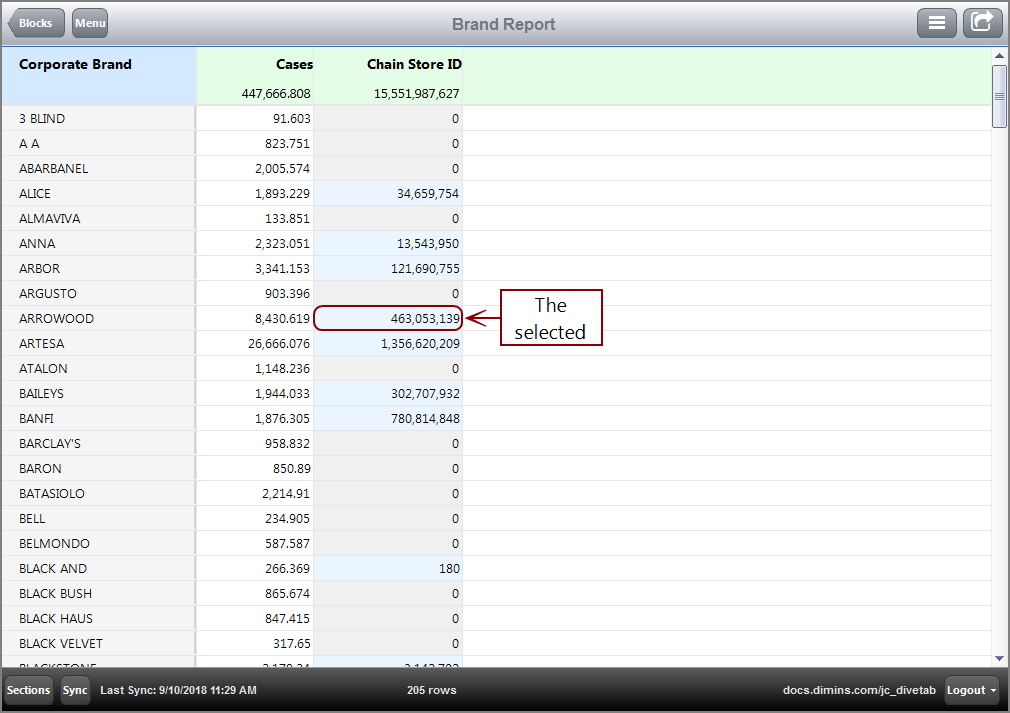Open the docs.dimins.com/jc_divetab link

click(858, 690)
